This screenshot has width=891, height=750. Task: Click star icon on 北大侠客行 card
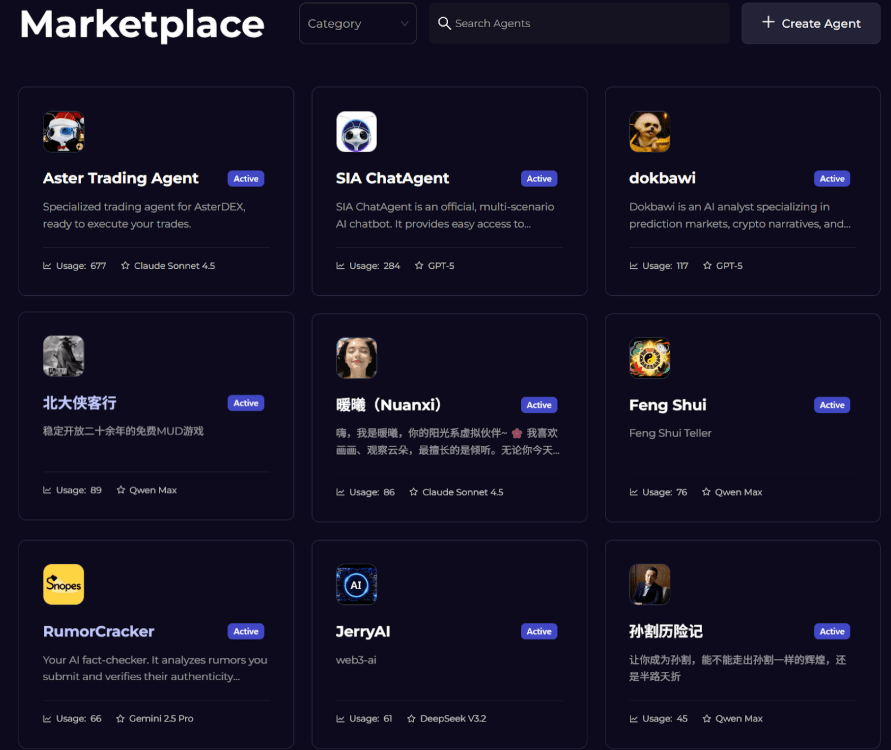[x=120, y=490]
